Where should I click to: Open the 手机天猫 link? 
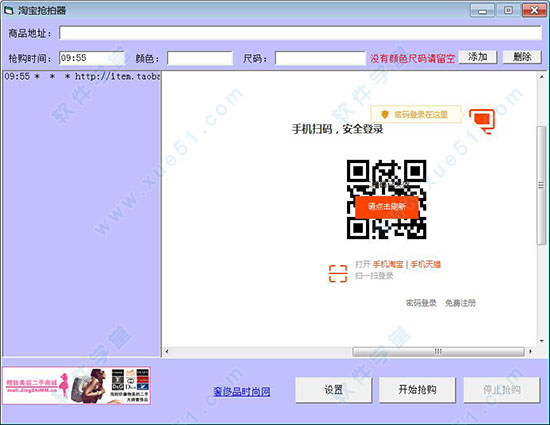425,264
